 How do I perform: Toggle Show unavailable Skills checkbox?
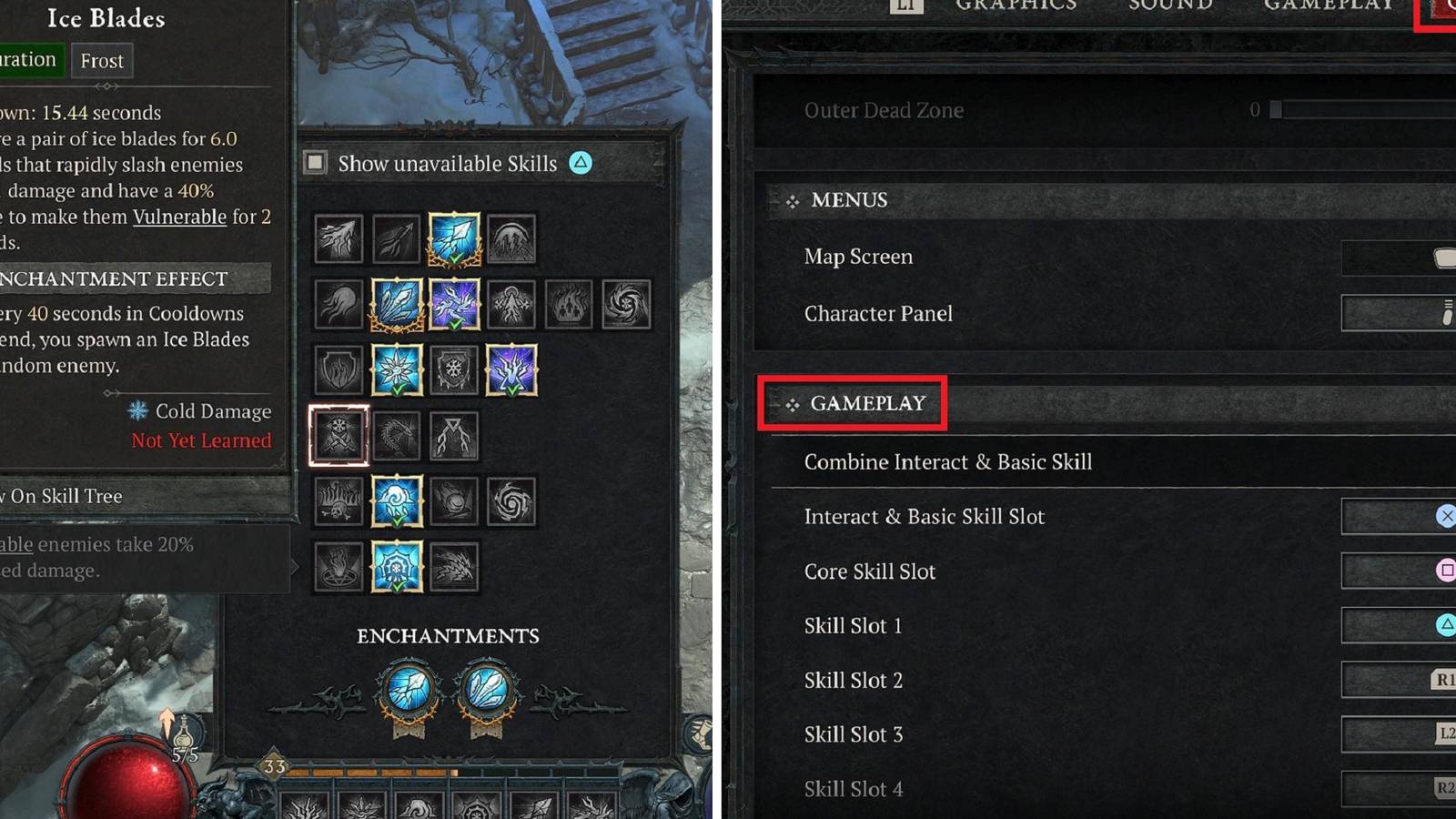click(316, 163)
